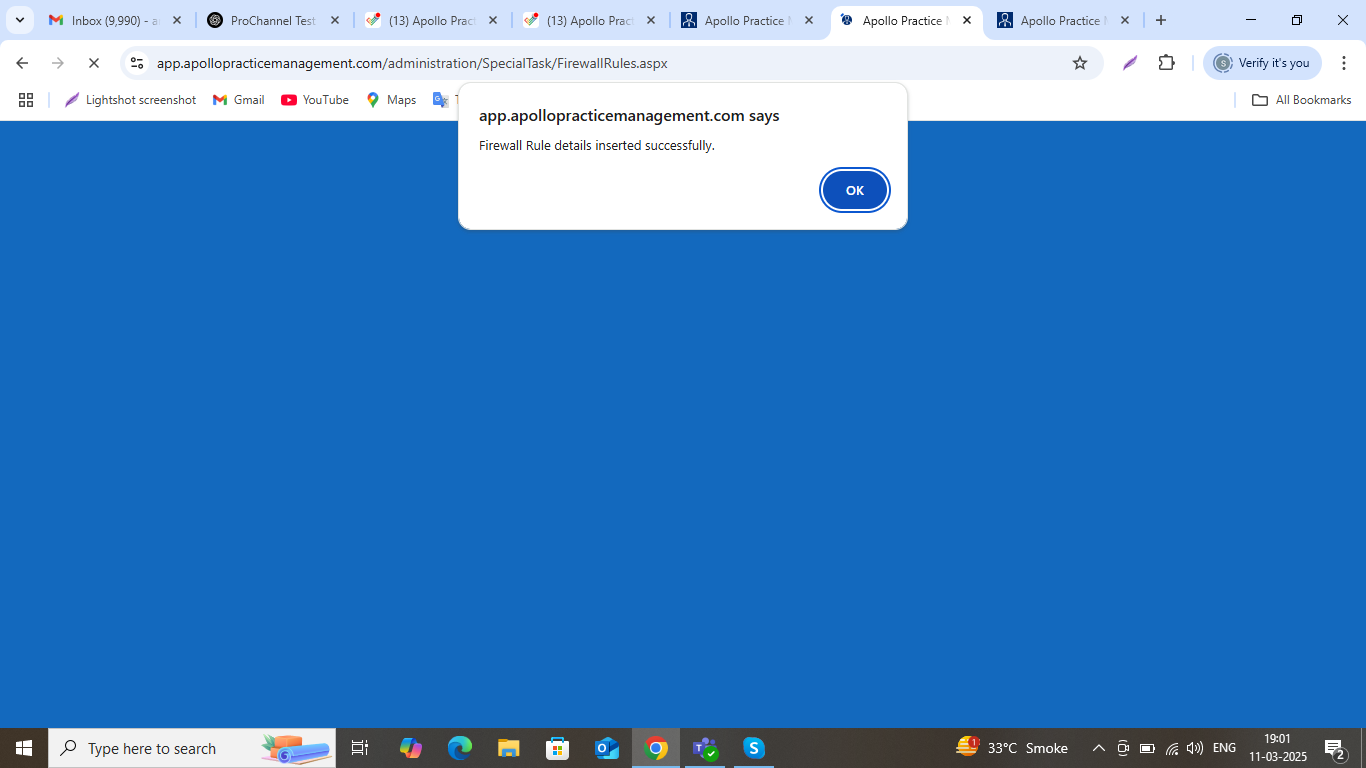Image resolution: width=1366 pixels, height=768 pixels.
Task: Click OK in the firewall rule alert
Action: (854, 190)
